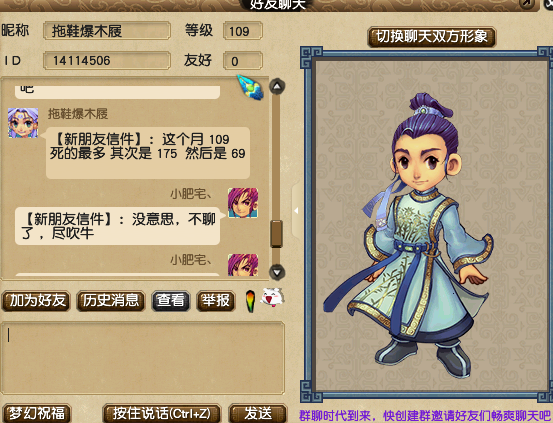Image resolution: width=553 pixels, height=423 pixels.
Task: Click the blue feather ornament icon
Action: 251,87
